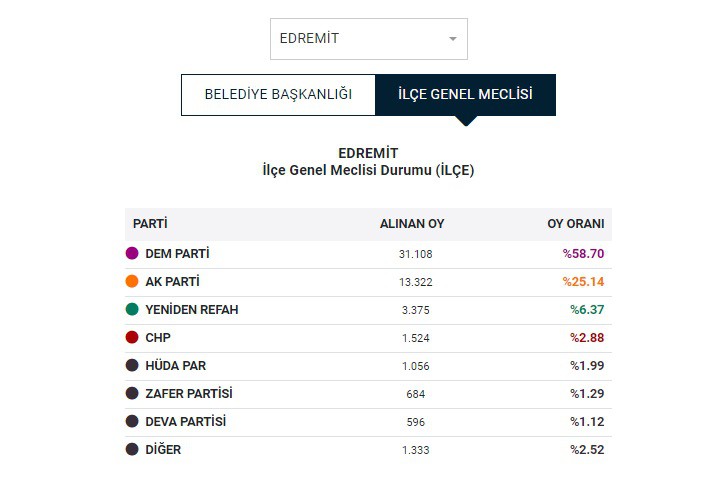
Task: Click CHP vote count 1.524
Action: [416, 338]
